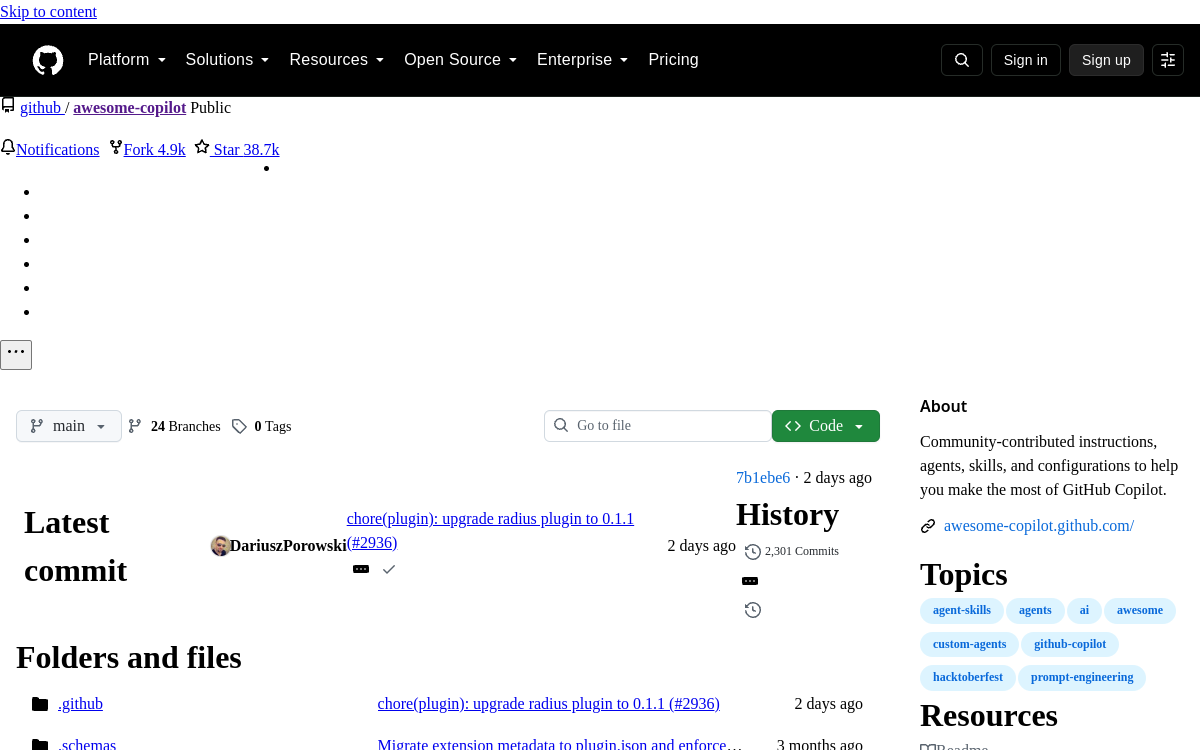Open the three-dot overflow menu button
Image resolution: width=1200 pixels, height=750 pixels.
(x=16, y=355)
